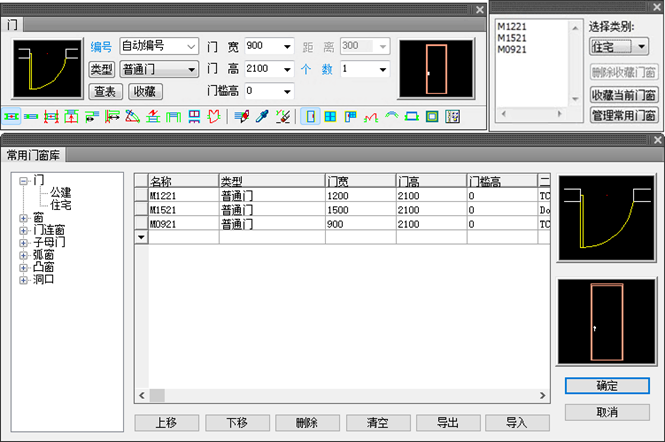Click the 确定 confirm button
665x442 pixels.
607,386
